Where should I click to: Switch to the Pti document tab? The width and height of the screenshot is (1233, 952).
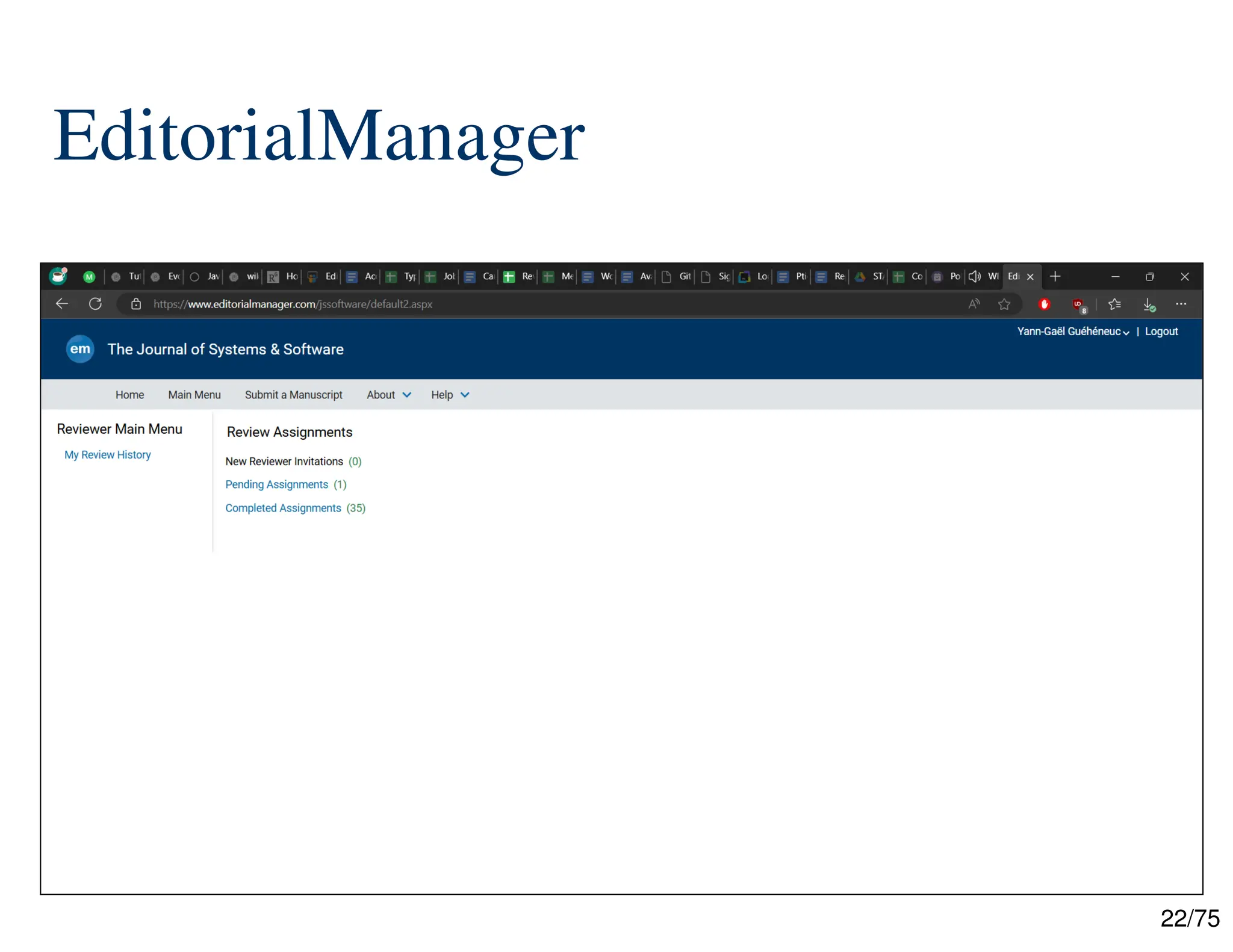pos(792,277)
